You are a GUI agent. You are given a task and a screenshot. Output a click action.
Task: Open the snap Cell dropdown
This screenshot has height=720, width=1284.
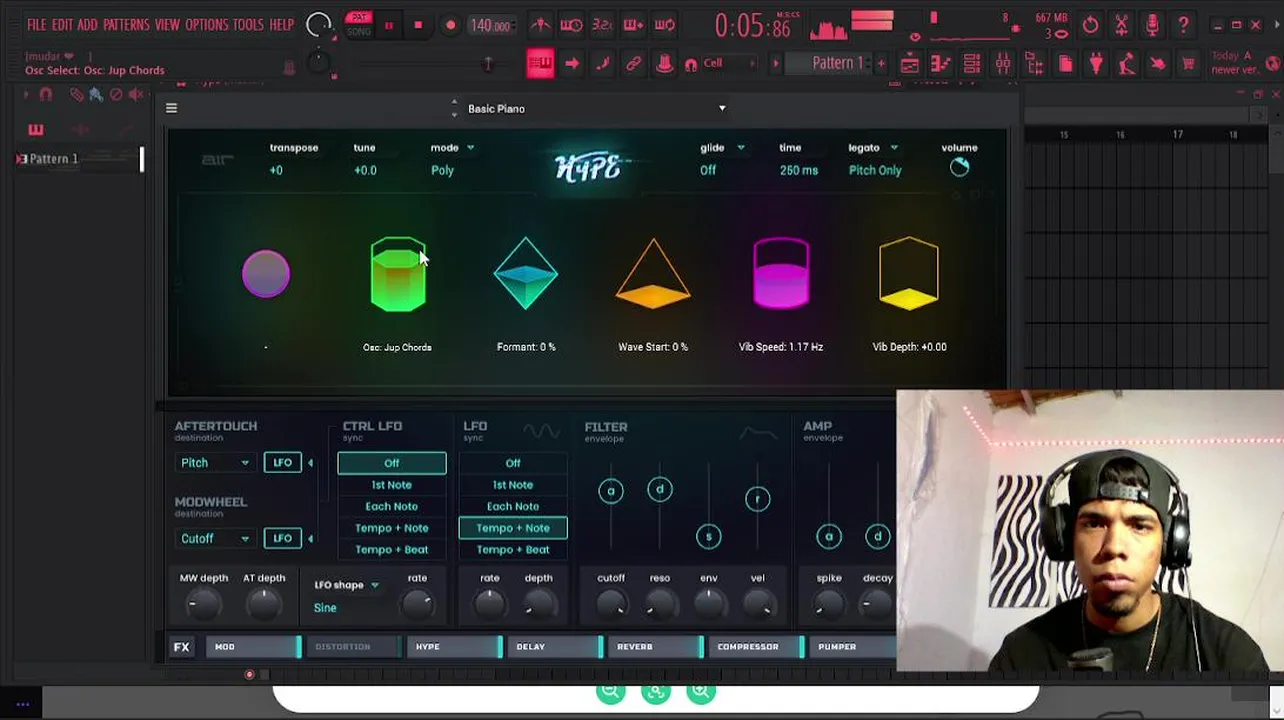(x=727, y=64)
